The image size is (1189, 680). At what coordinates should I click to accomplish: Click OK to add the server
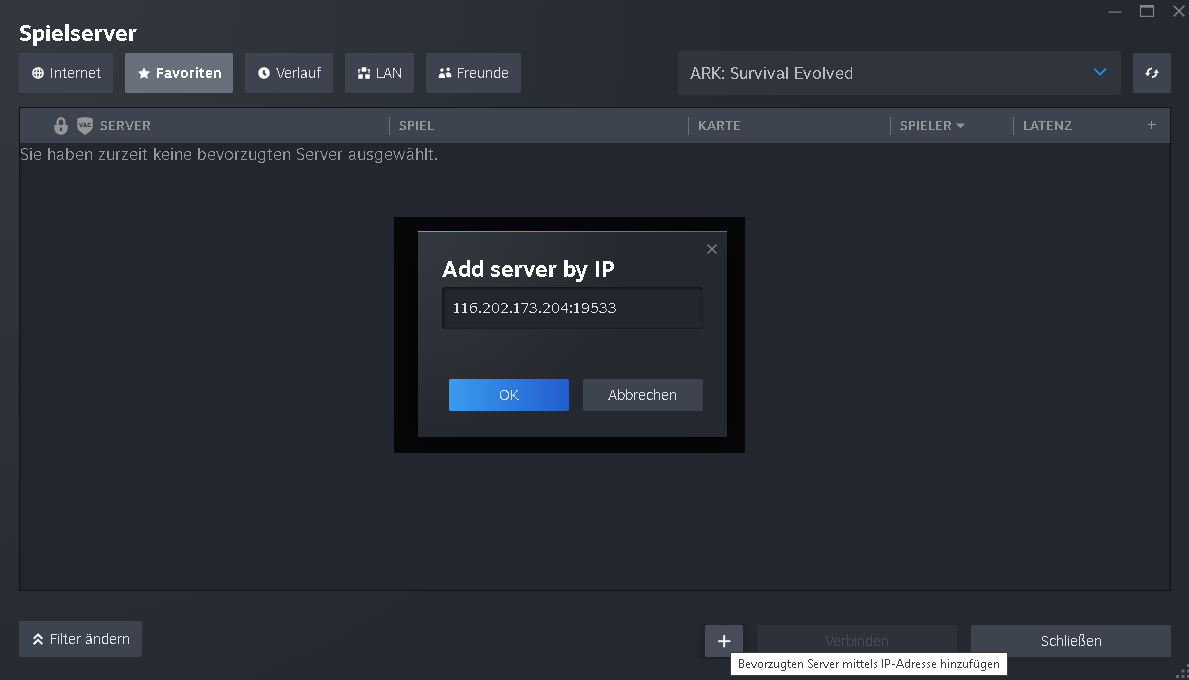508,394
